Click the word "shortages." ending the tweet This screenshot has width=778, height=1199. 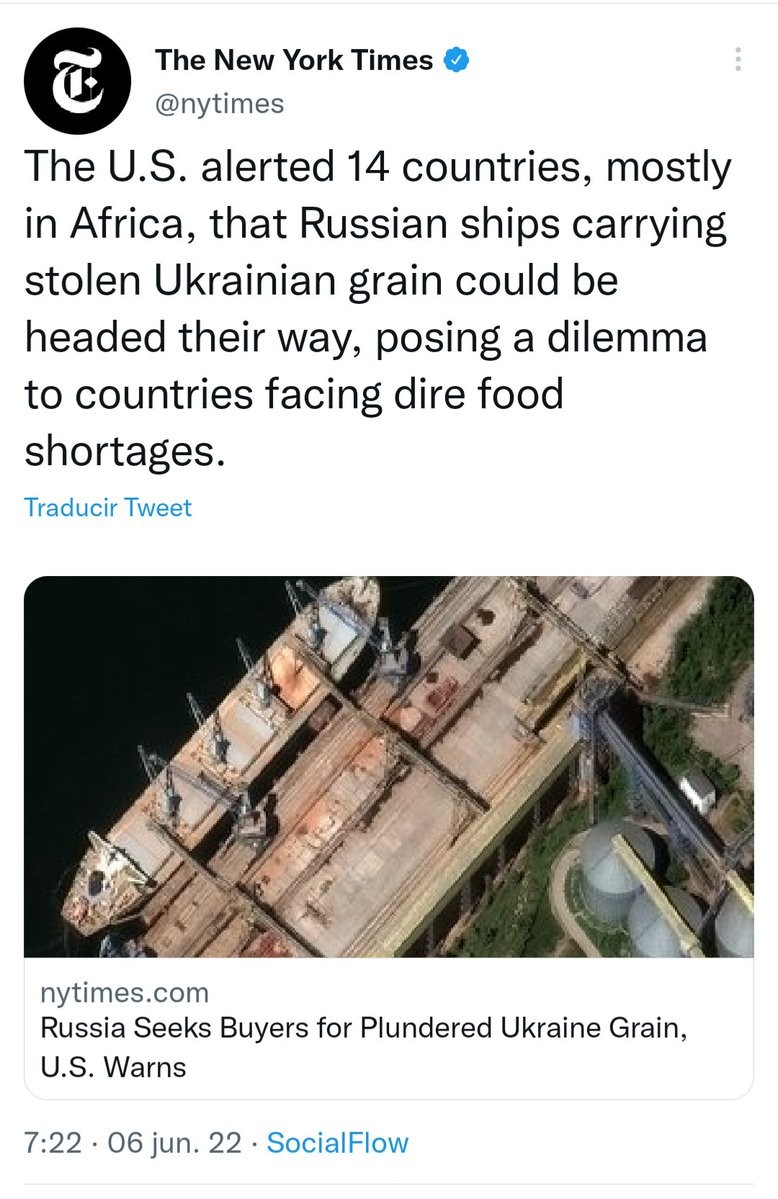pos(119,451)
